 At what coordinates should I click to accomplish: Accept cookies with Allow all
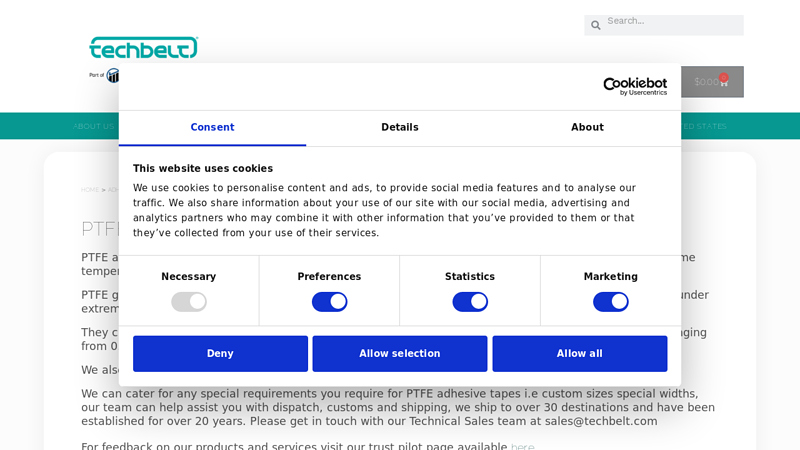[580, 354]
